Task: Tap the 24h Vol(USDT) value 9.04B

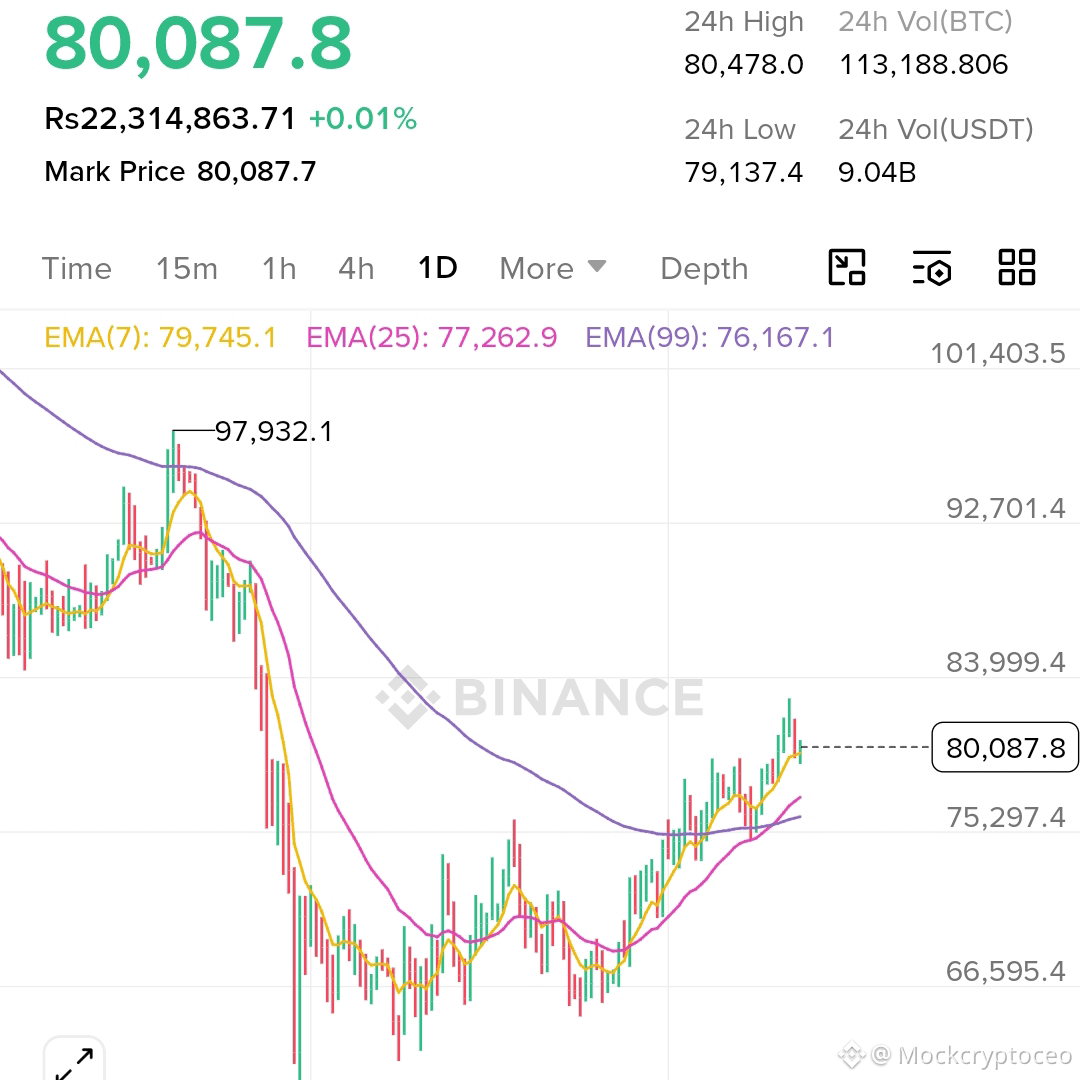Action: pos(878,172)
